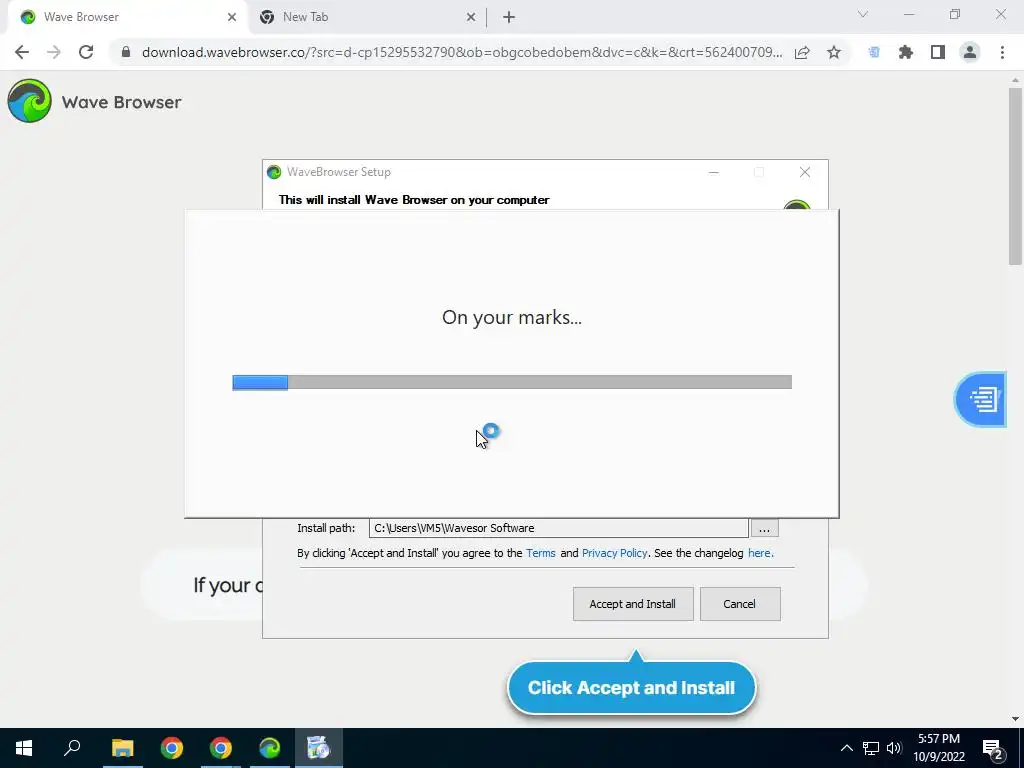1024x768 pixels.
Task: Click the taskbar clock showing 5:57 PM
Action: tap(939, 748)
